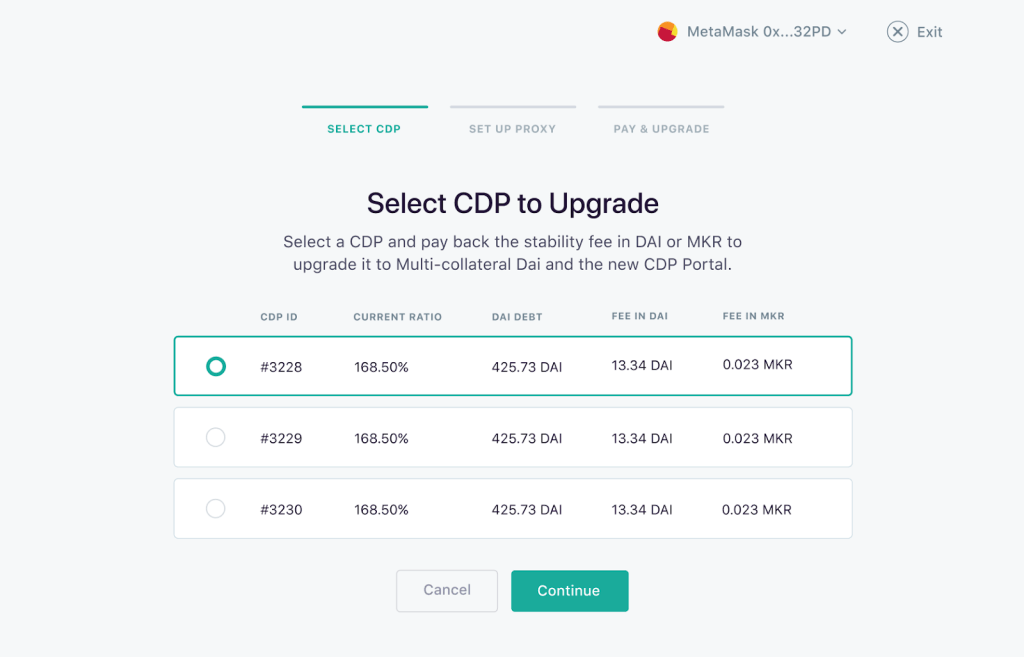Go to the Set Up Proxy step
Screen dimensions: 1024x657
512,129
